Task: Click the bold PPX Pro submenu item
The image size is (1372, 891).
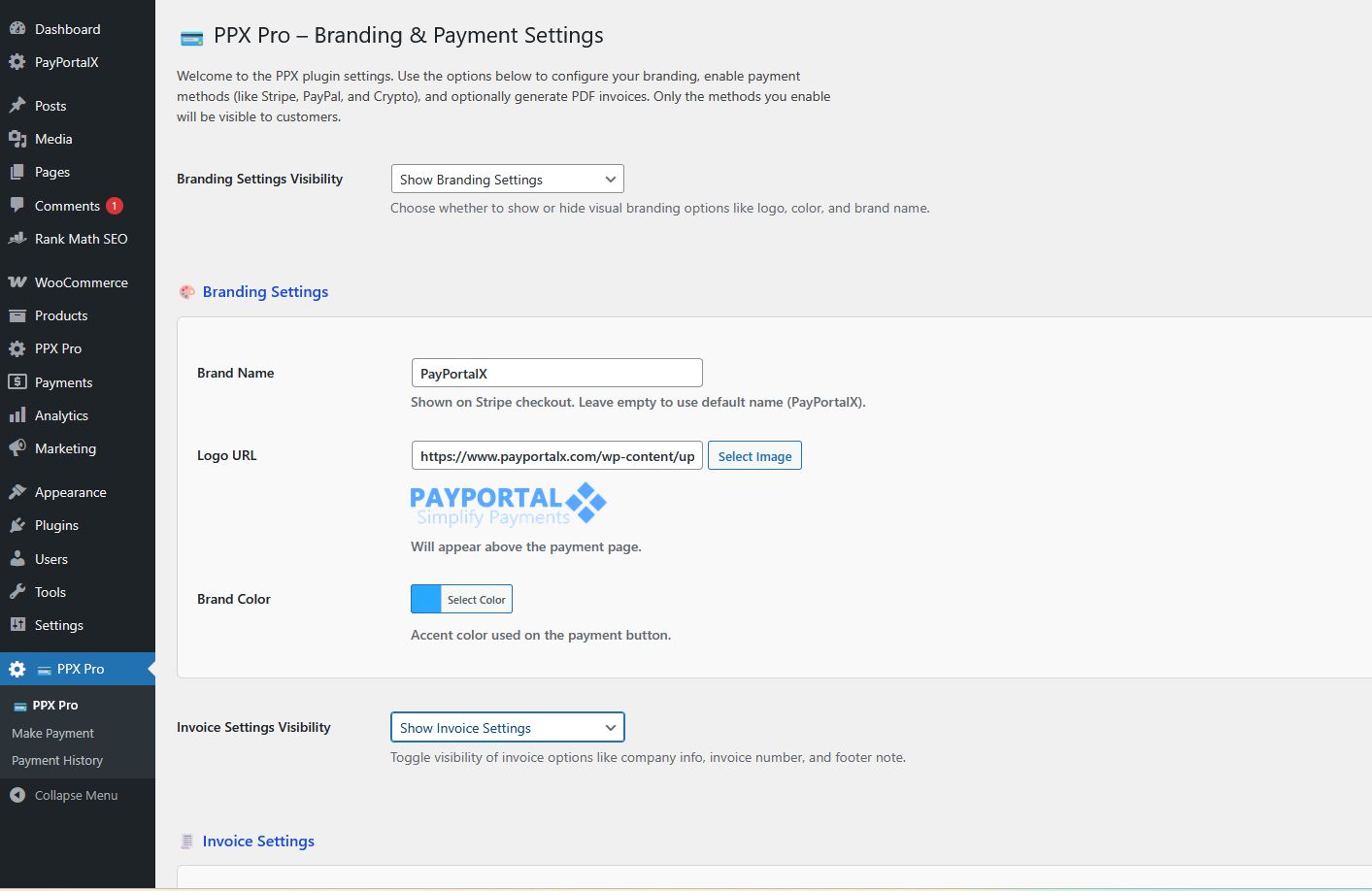Action: click(x=55, y=706)
